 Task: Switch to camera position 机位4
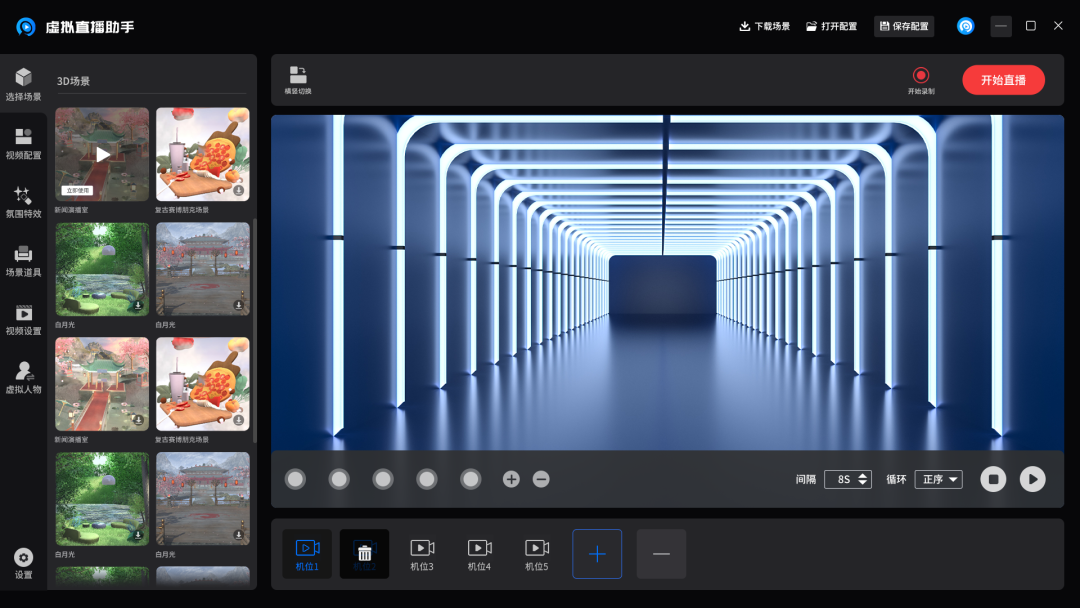pyautogui.click(x=479, y=554)
